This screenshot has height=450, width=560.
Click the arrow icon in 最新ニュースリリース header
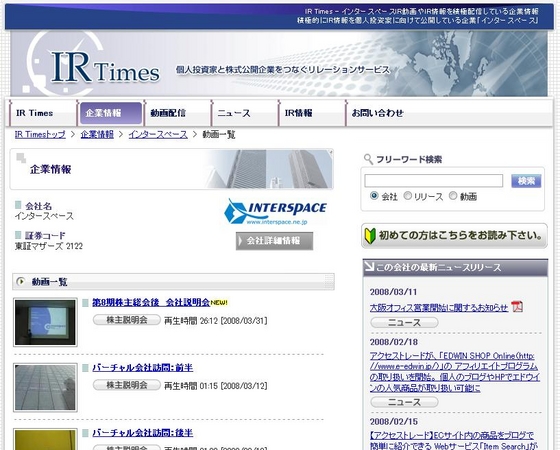[x=369, y=267]
